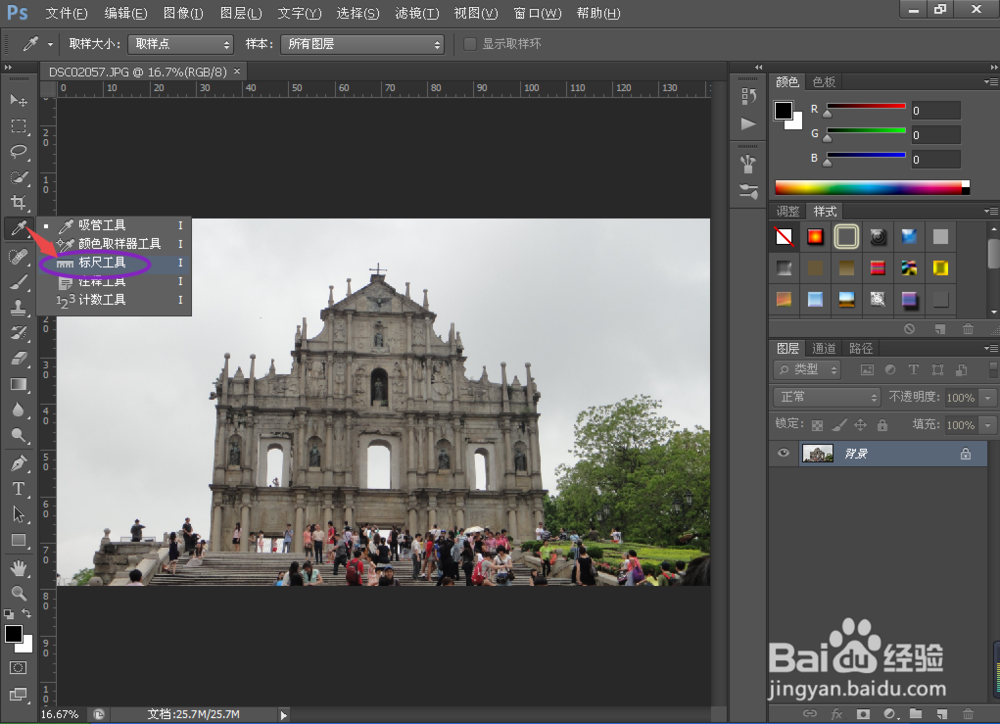Viewport: 1000px width, 724px height.
Task: Toggle lock image pixels brush icon
Action: pos(839,425)
